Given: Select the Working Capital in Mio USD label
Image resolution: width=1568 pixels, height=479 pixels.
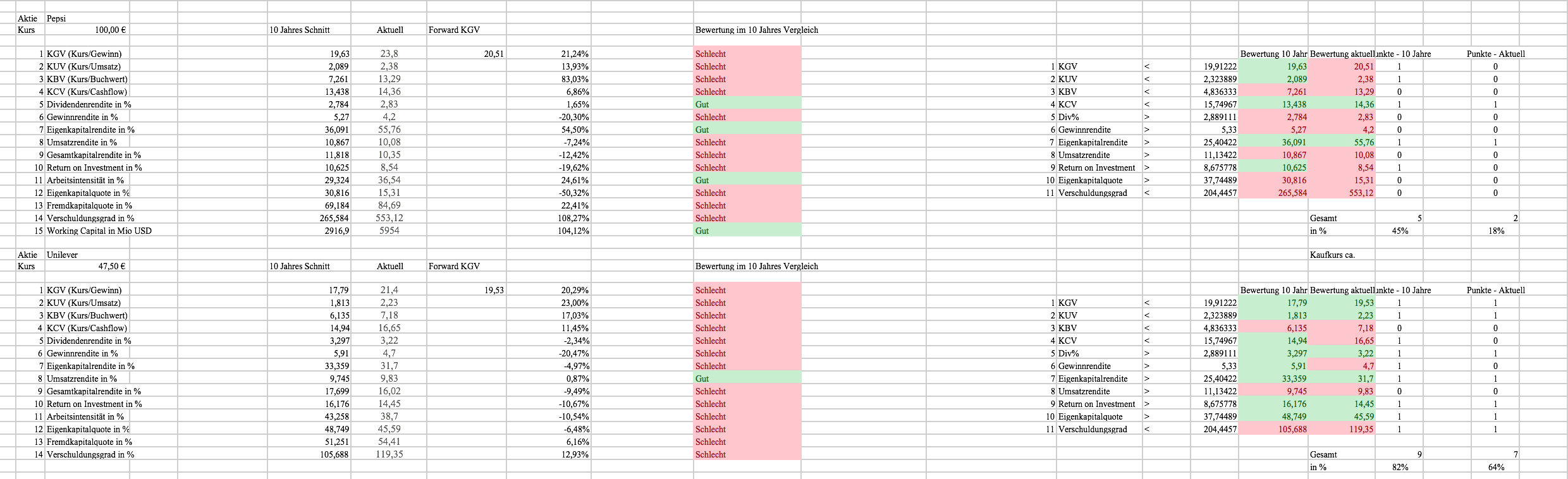Looking at the screenshot, I should click(x=99, y=231).
